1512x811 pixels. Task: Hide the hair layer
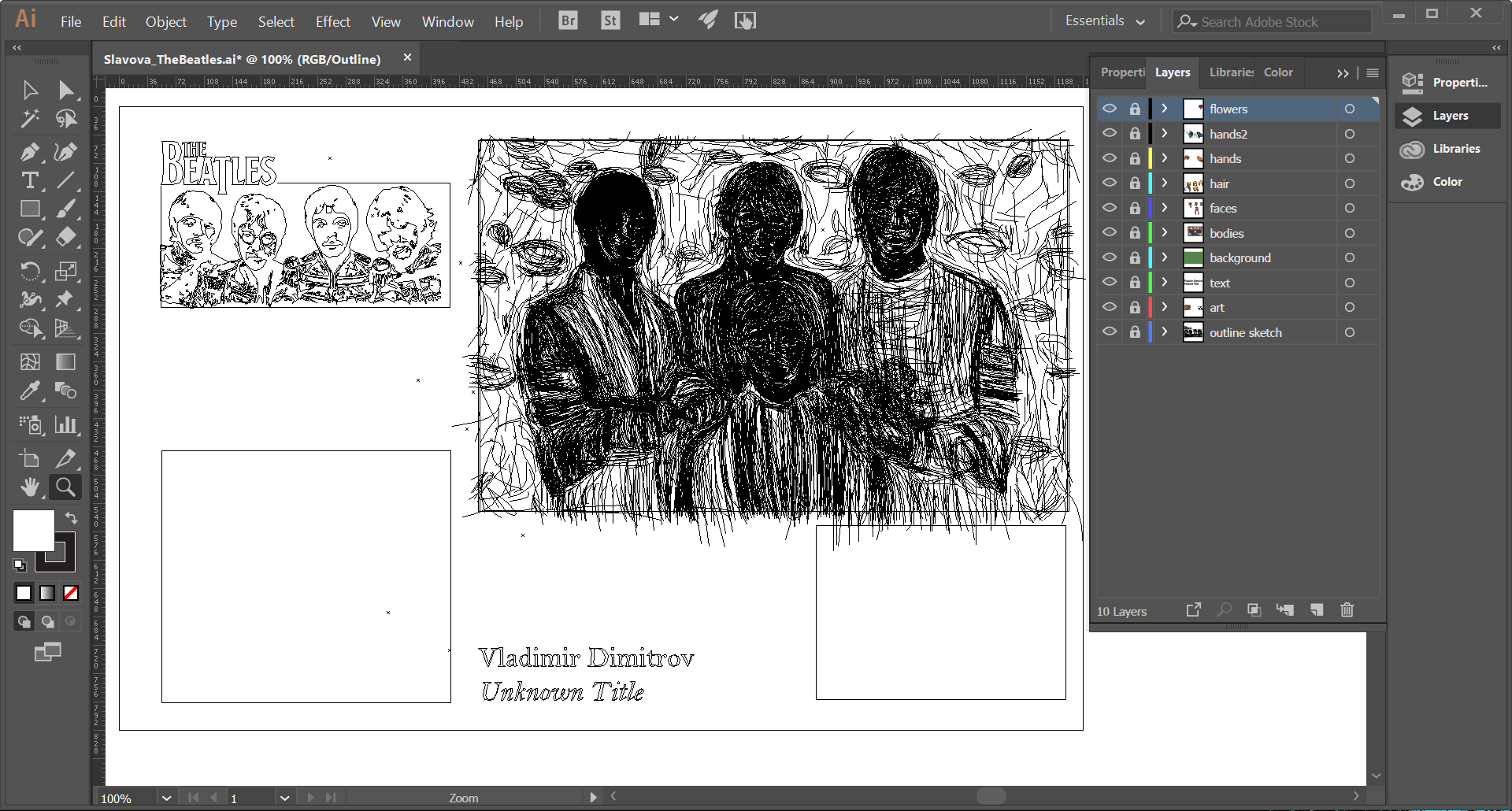coord(1110,183)
